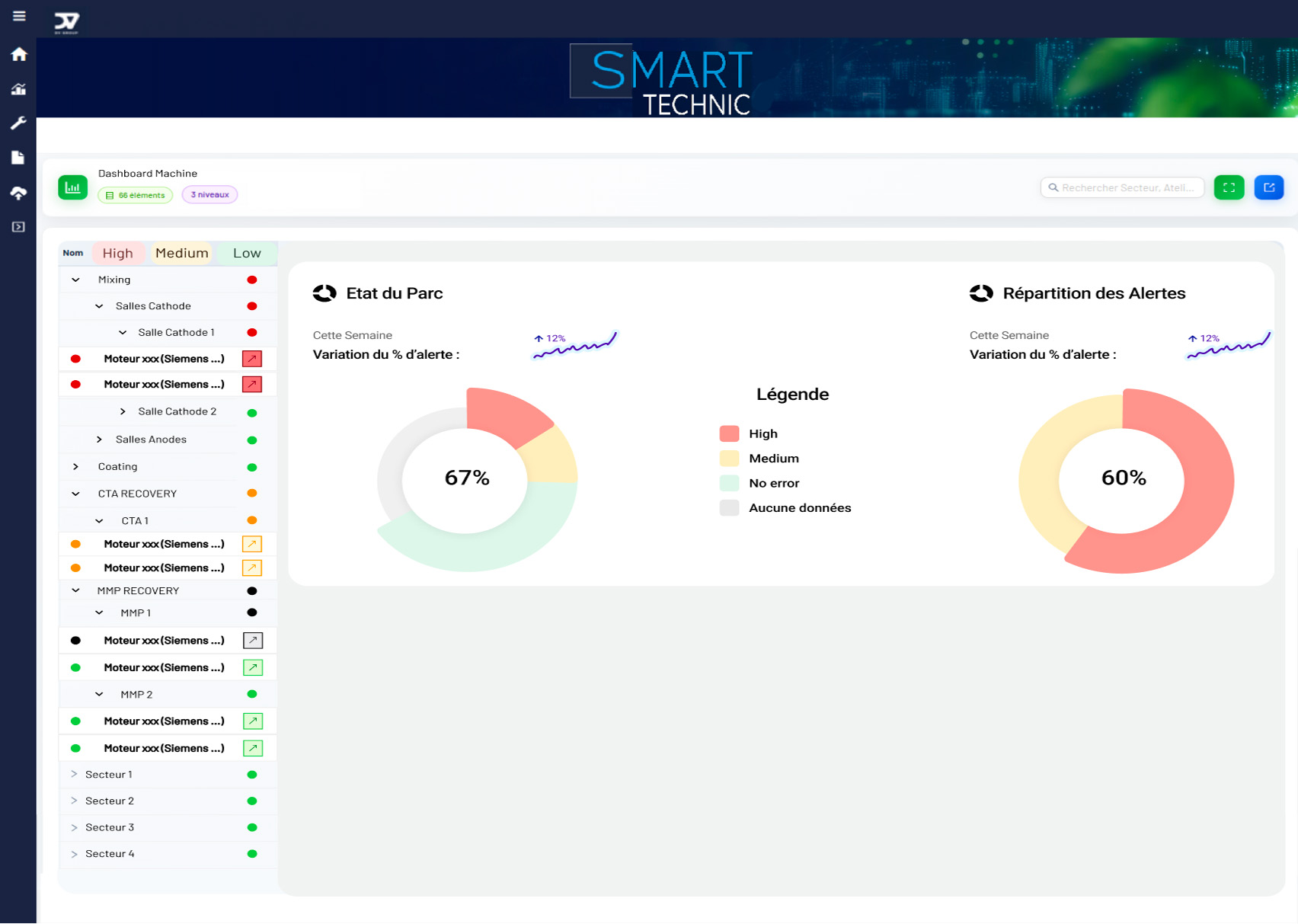Toggle the High filter chip
The width and height of the screenshot is (1298, 924).
pyautogui.click(x=118, y=253)
